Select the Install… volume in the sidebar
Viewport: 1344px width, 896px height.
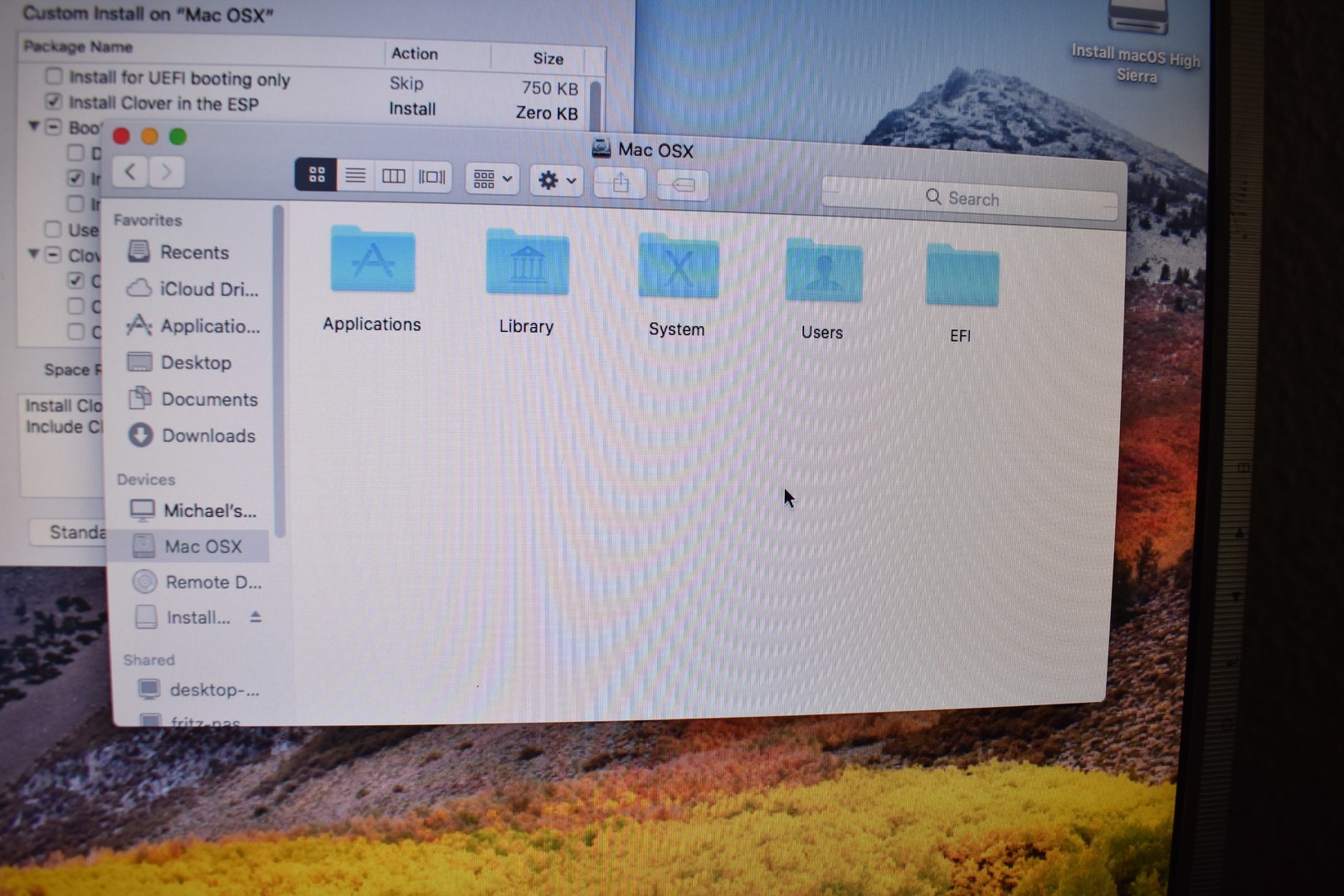click(183, 617)
